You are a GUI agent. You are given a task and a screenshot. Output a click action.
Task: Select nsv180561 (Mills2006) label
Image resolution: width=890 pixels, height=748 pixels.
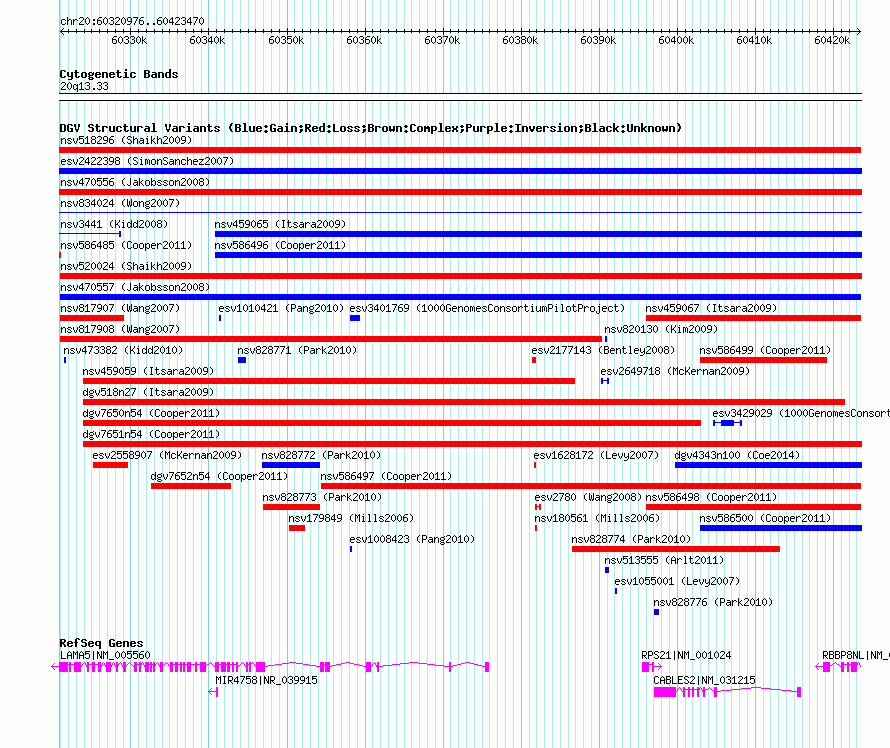(x=597, y=518)
